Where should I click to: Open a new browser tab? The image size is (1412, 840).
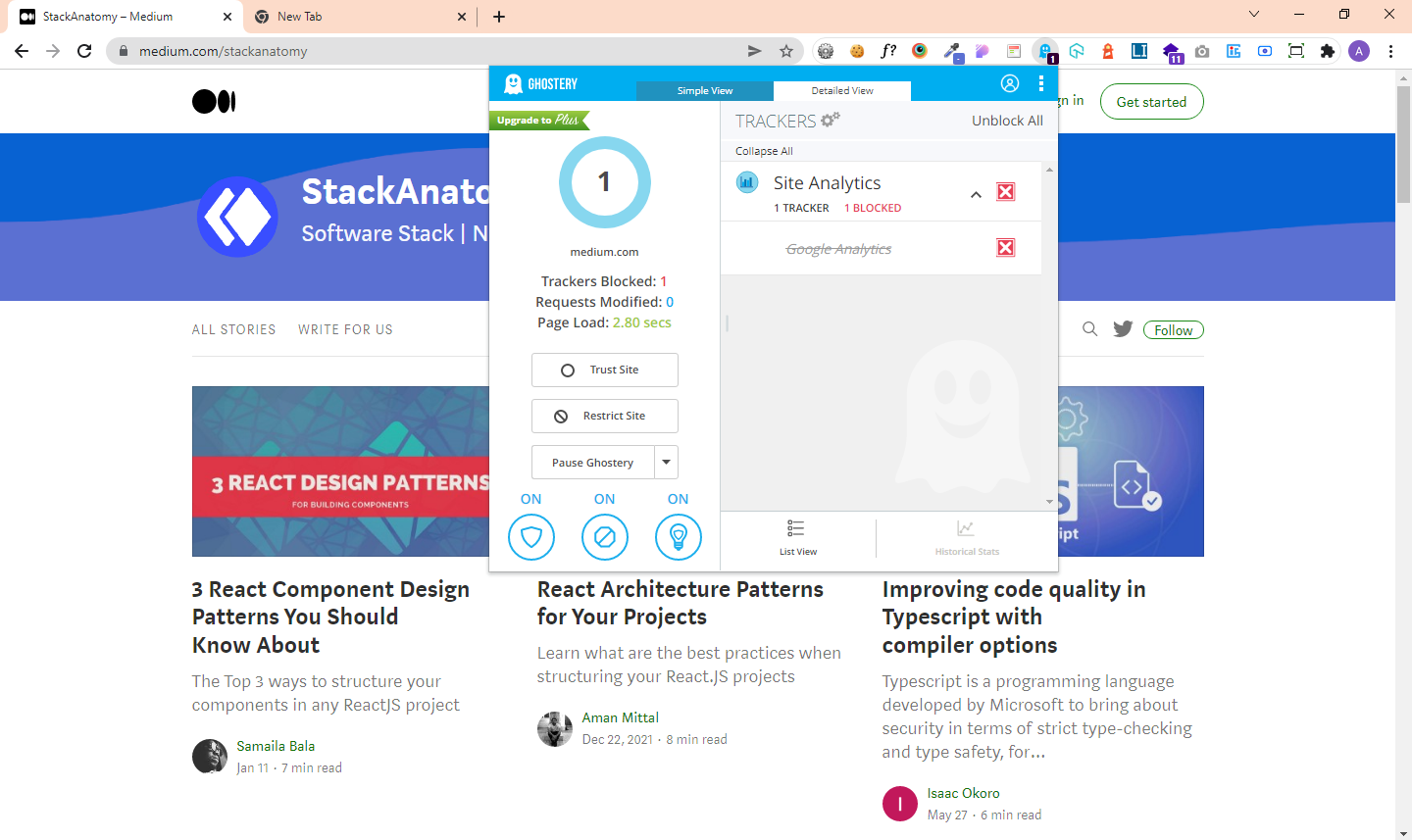pos(499,17)
